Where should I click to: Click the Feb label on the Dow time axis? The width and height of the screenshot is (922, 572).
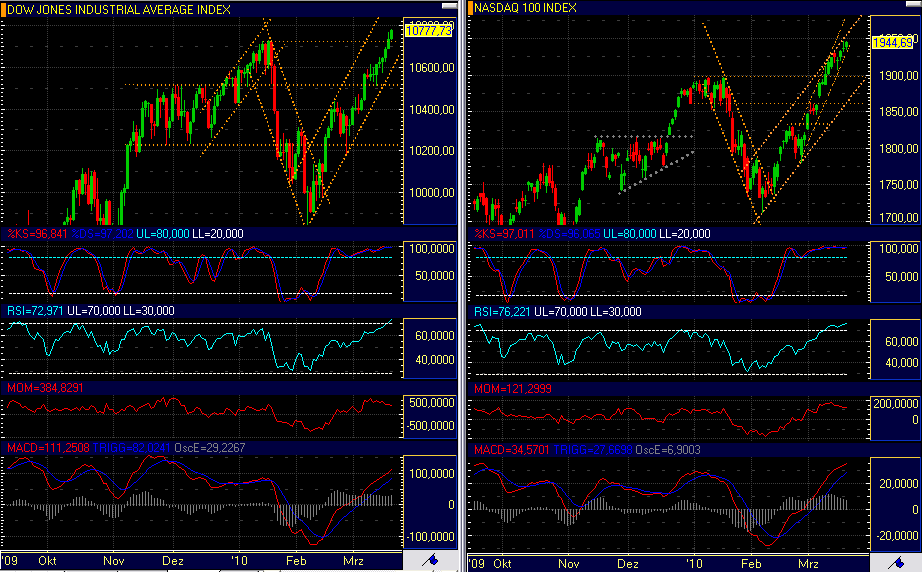coord(296,561)
